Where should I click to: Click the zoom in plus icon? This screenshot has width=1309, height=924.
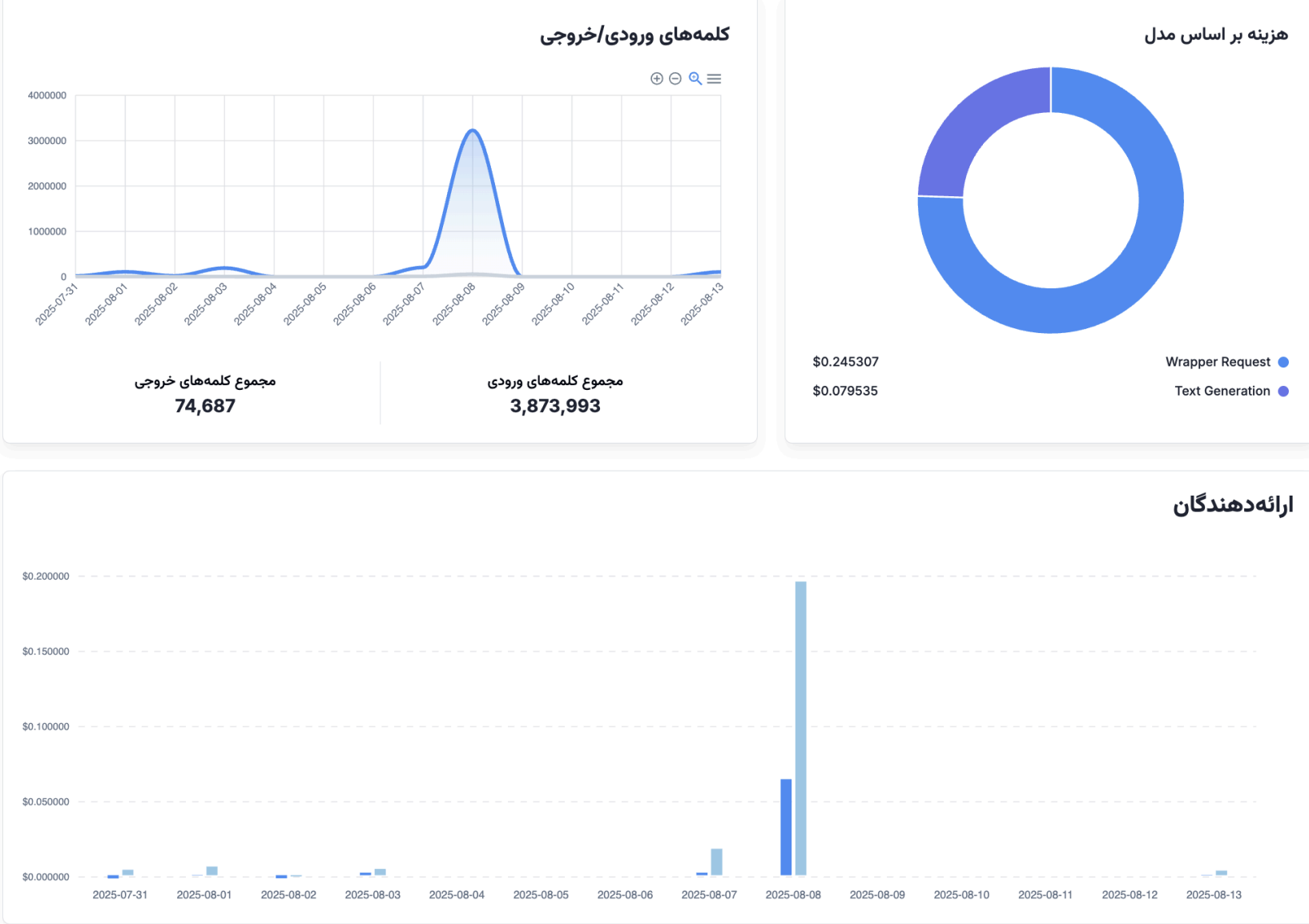coord(657,78)
